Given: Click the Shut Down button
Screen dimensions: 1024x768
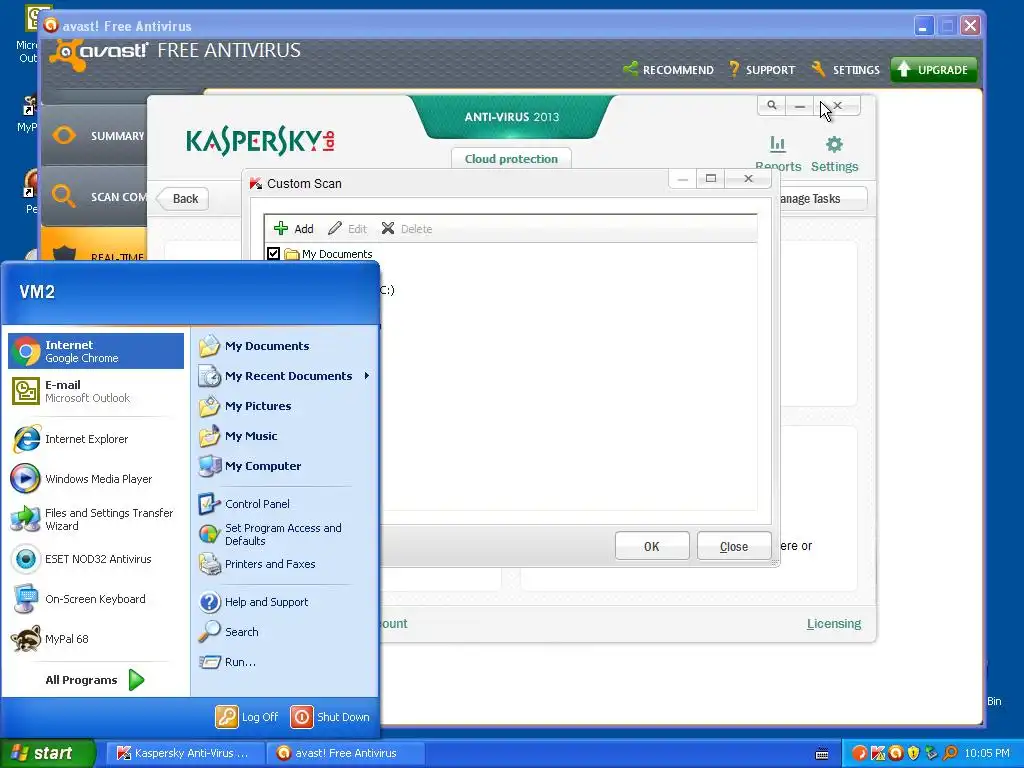Looking at the screenshot, I should click(x=330, y=717).
